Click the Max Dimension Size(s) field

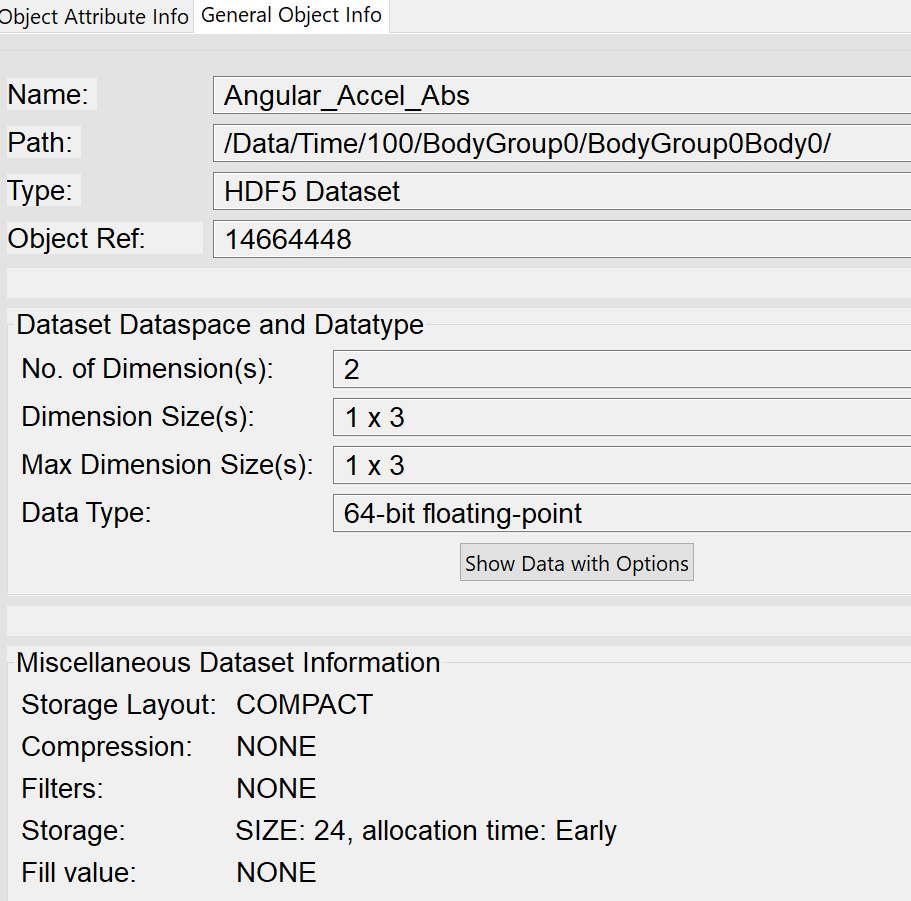point(622,465)
